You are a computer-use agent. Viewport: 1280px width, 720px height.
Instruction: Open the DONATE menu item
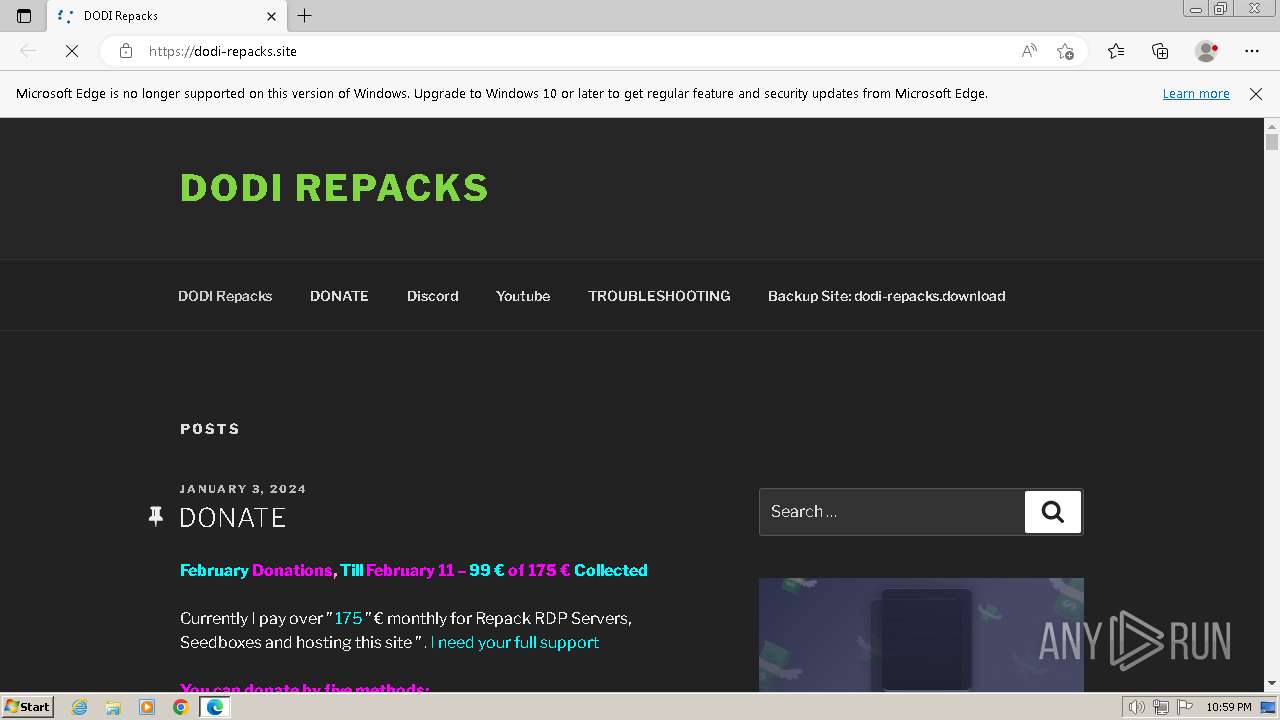339,296
